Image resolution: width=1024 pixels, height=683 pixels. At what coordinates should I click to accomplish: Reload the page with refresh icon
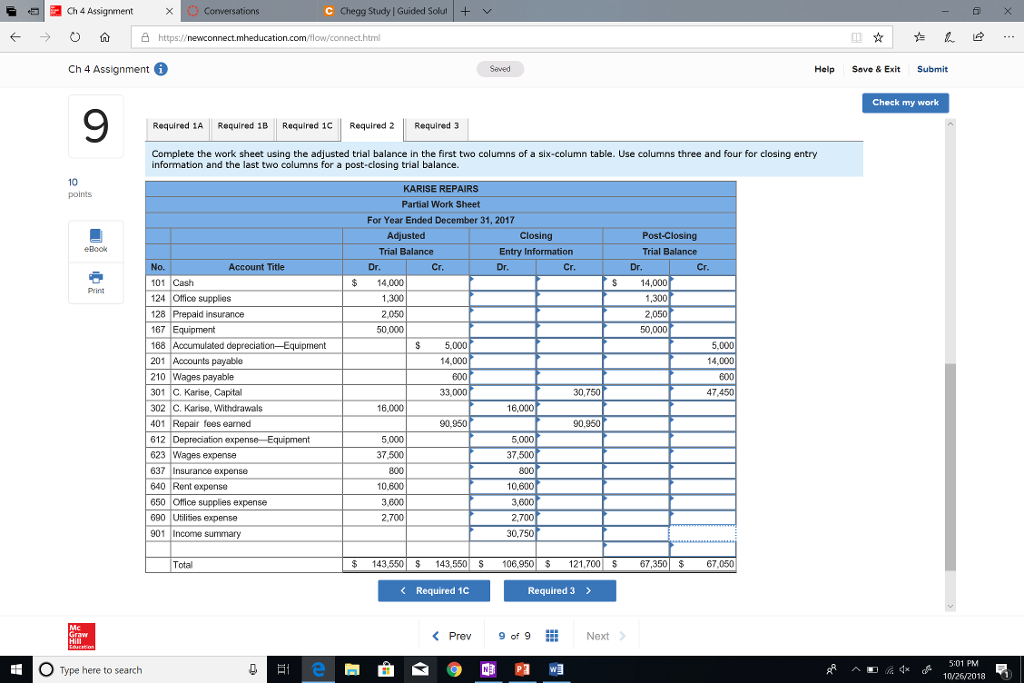75,37
